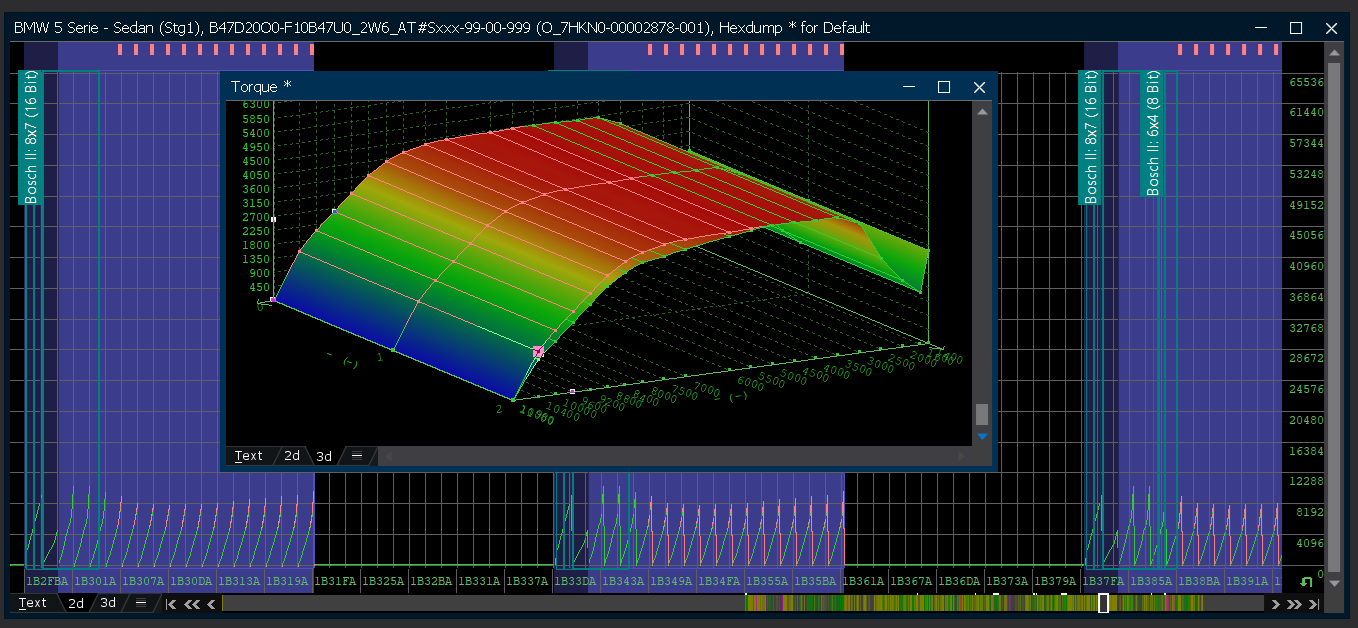The image size is (1358, 628).
Task: Step right with single arrow in hexdump
Action: (1276, 604)
